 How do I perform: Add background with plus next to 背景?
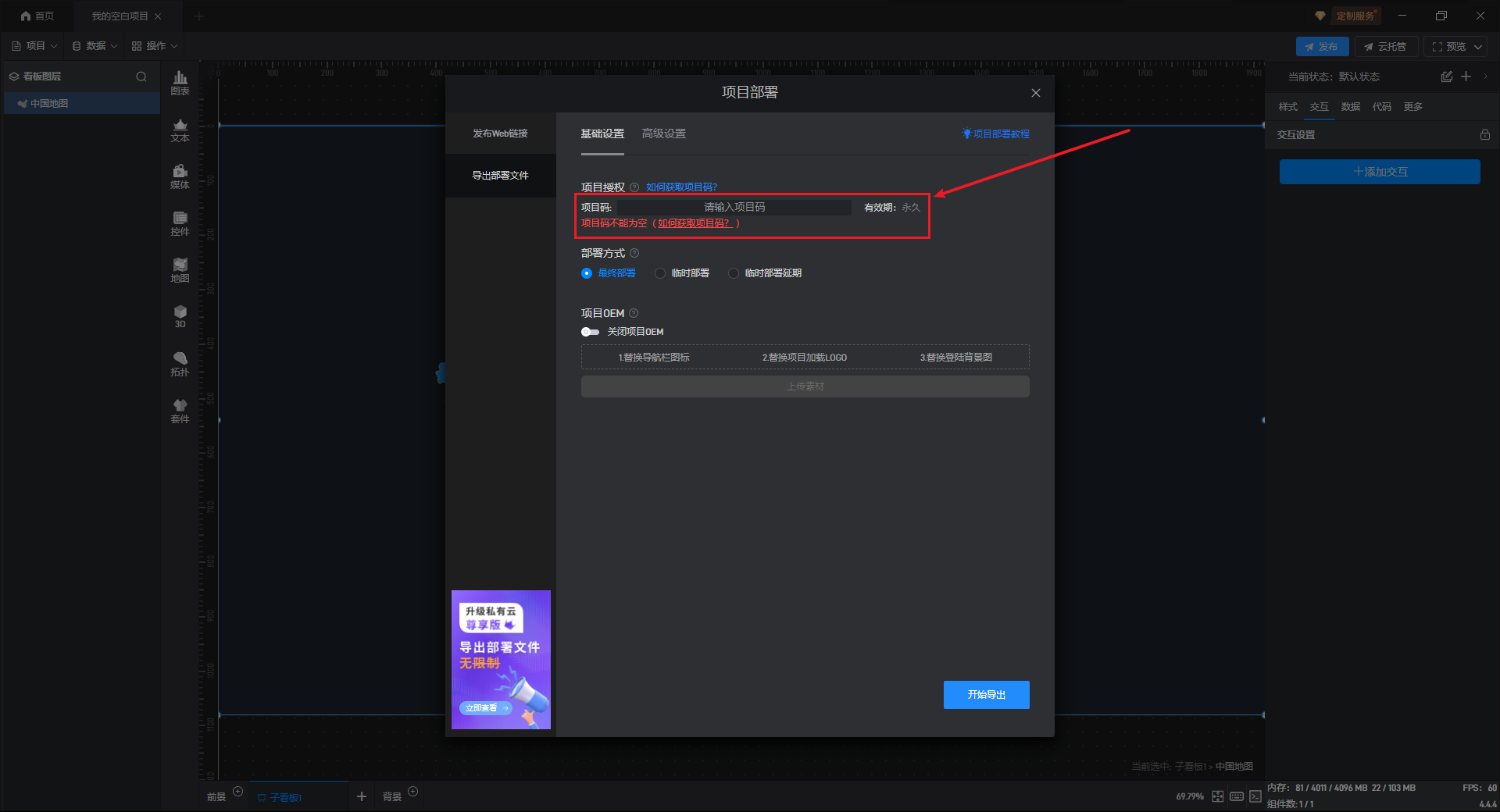click(x=413, y=792)
